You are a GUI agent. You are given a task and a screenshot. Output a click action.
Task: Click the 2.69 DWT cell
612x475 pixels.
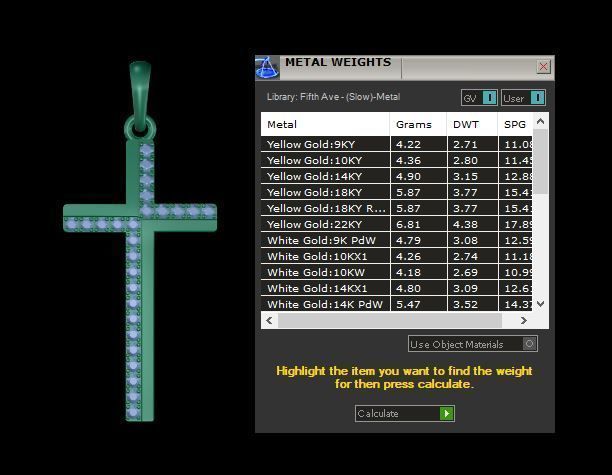[x=472, y=272]
